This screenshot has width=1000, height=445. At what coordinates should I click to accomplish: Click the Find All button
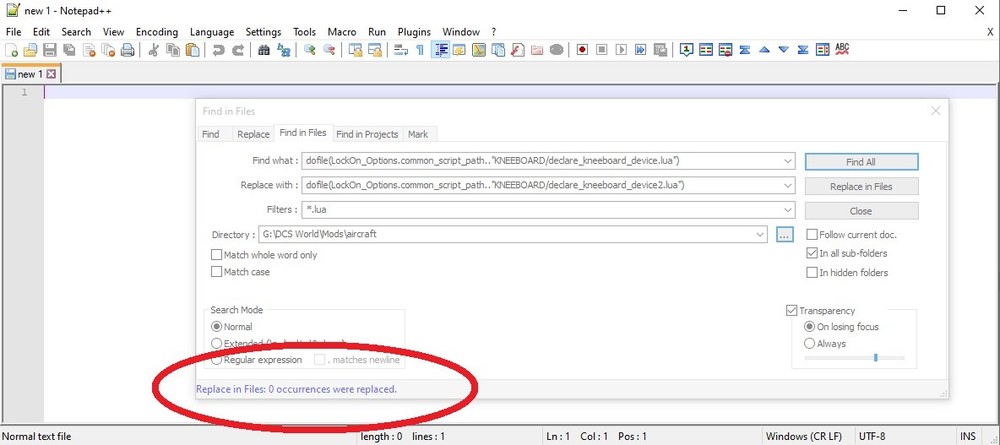862,162
